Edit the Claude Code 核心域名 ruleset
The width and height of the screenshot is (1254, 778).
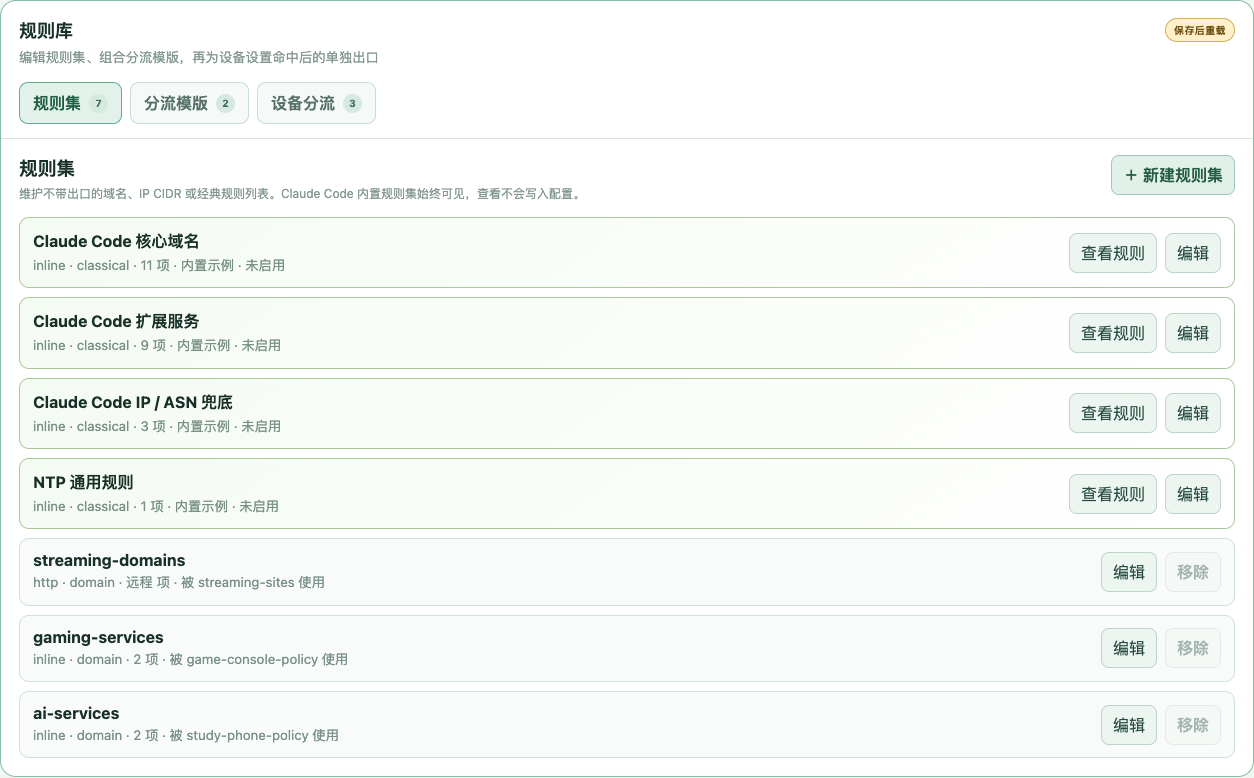coord(1193,253)
